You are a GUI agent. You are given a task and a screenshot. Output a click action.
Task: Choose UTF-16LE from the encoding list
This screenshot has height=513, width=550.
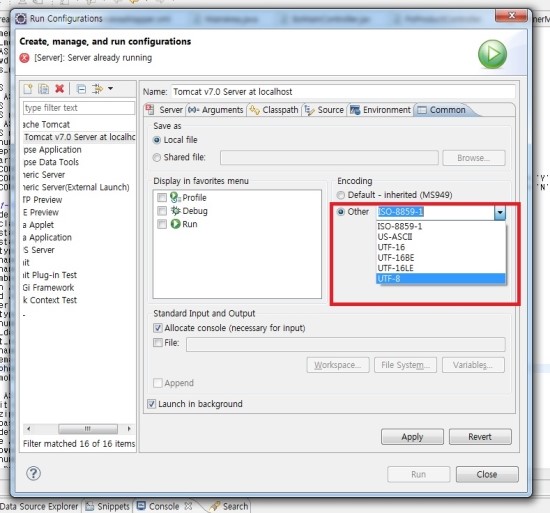(x=441, y=268)
